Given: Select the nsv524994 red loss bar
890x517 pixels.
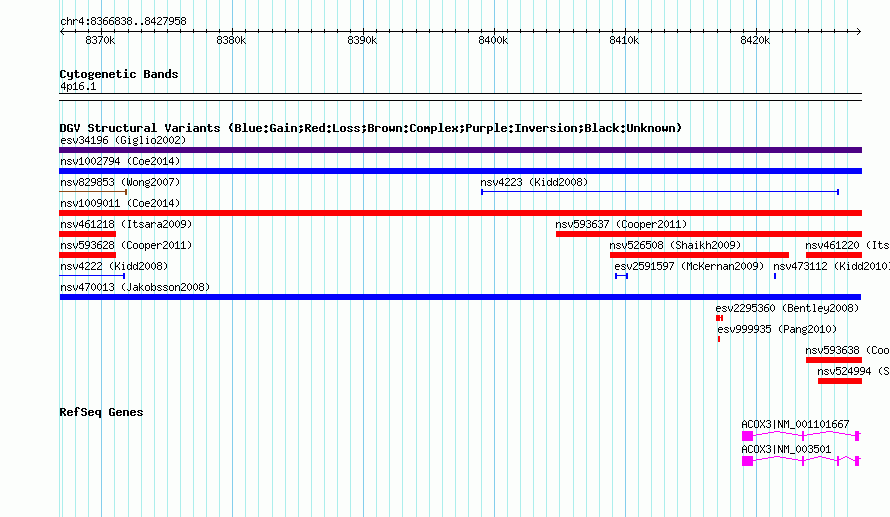Looking at the screenshot, I should 840,381.
